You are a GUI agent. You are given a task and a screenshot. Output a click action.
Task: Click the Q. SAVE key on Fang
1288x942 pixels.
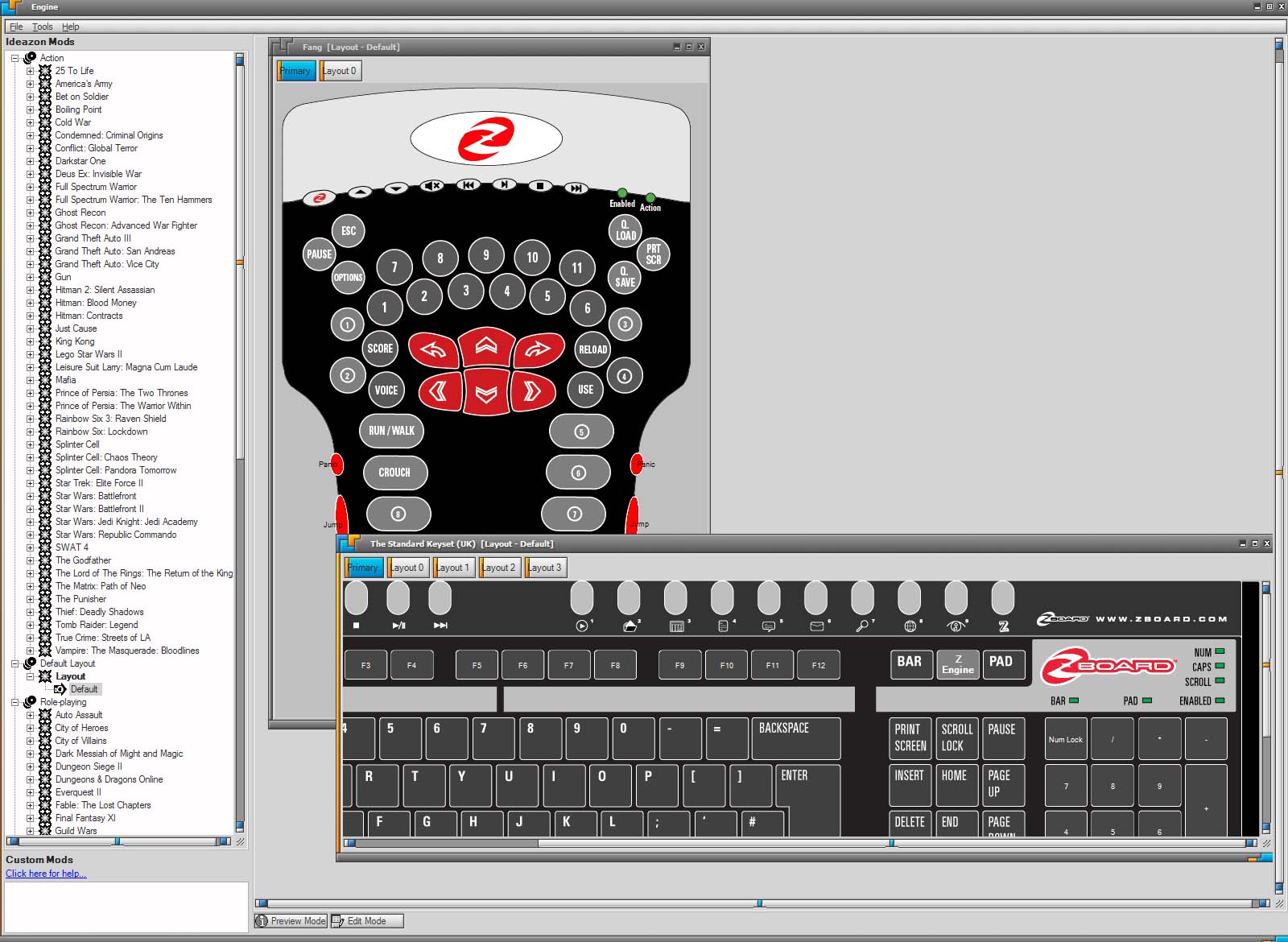625,278
